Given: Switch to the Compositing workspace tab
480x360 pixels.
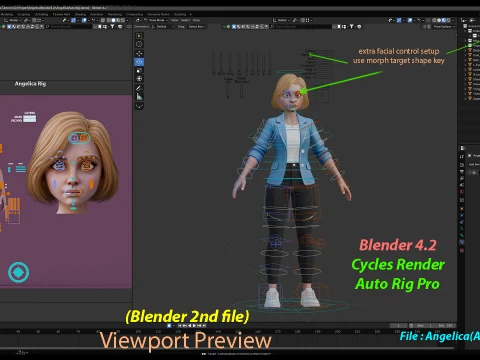Looking at the screenshot, I should pyautogui.click(x=135, y=14).
